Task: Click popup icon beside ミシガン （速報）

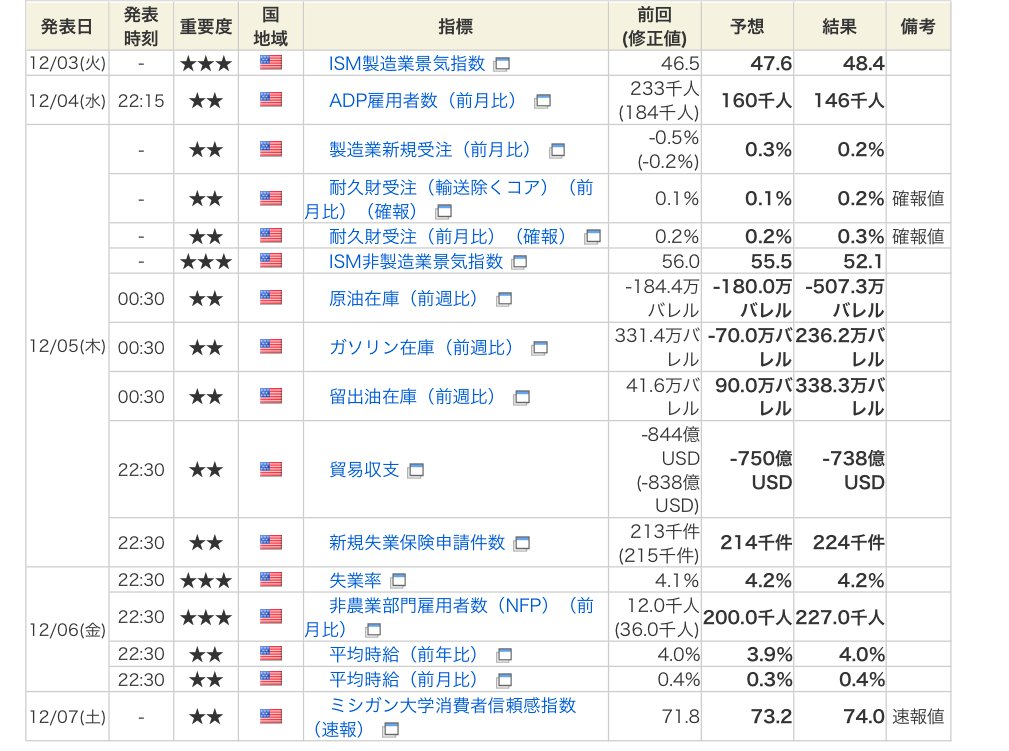Action: click(x=391, y=730)
